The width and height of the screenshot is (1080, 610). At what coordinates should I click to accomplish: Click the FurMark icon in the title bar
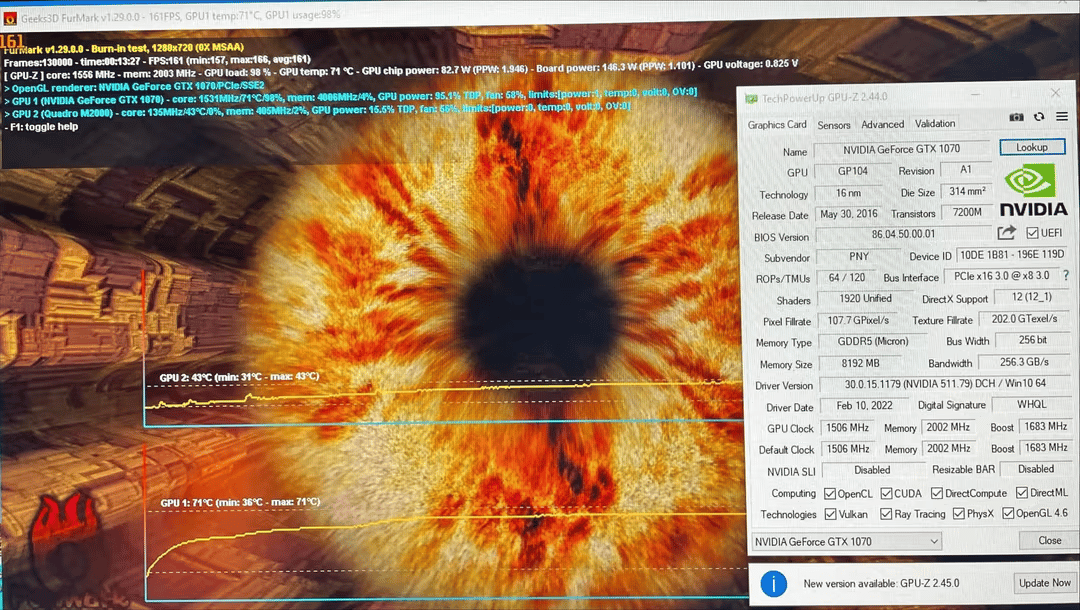10,16
